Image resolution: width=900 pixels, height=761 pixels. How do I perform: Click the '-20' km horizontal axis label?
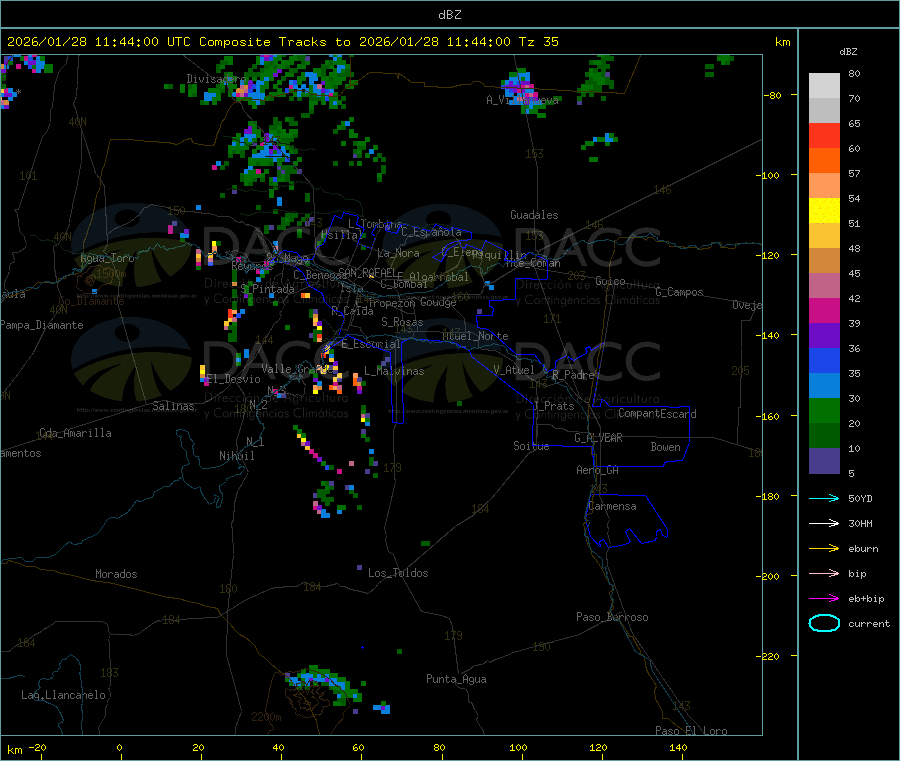pyautogui.click(x=37, y=747)
